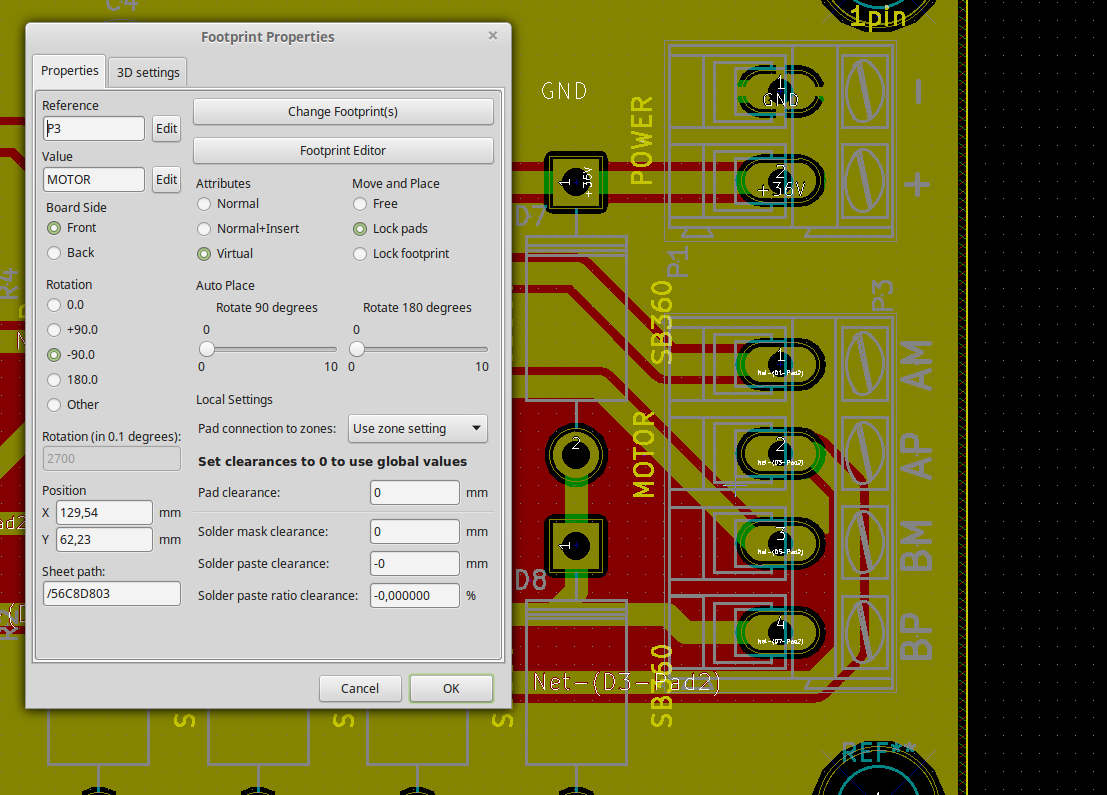The image size is (1107, 795).
Task: Click the BP terminal label
Action: 916,635
